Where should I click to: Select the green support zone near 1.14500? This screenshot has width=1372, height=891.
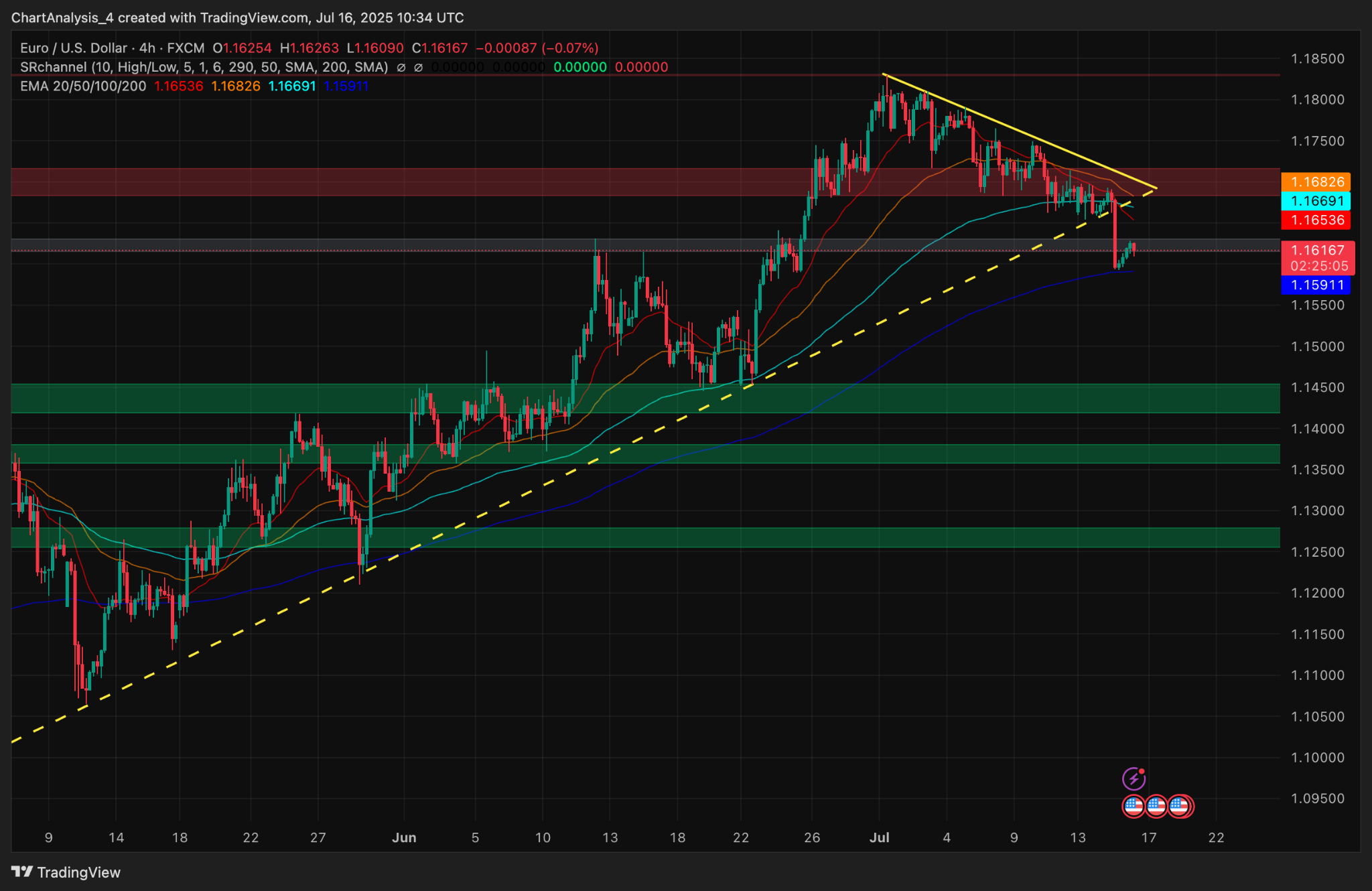[x=646, y=398]
